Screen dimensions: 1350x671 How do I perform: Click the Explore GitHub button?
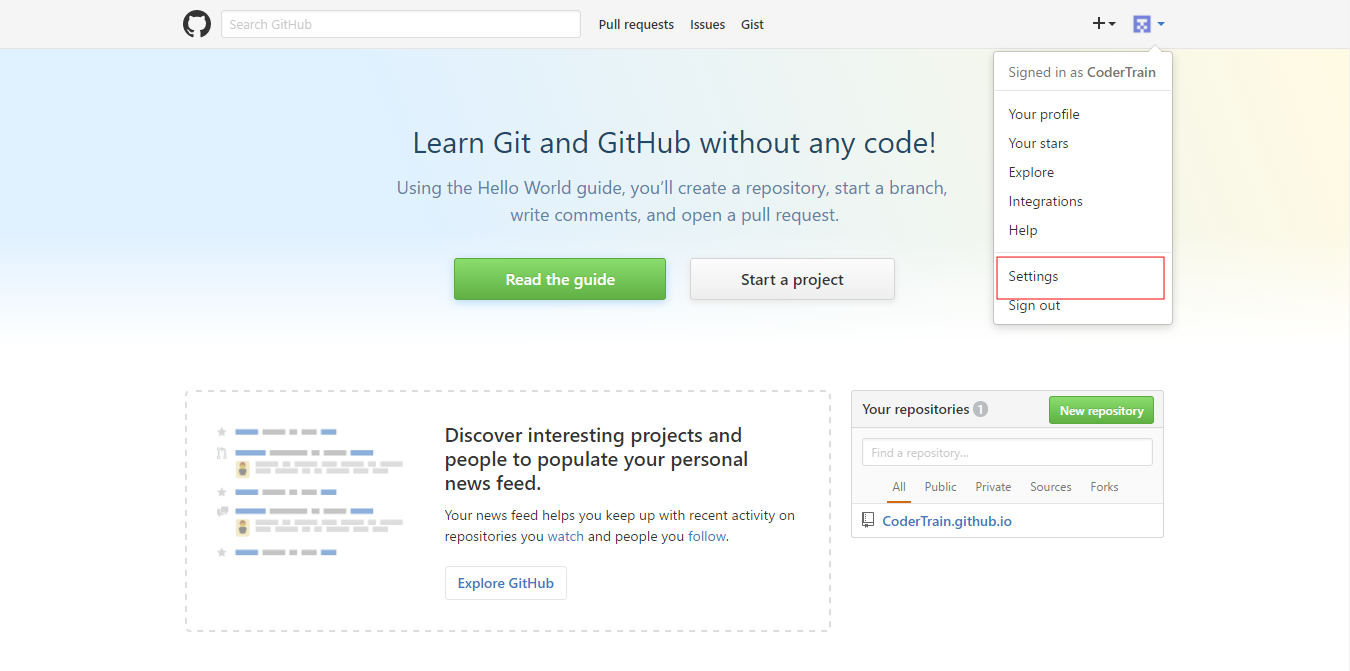pos(505,583)
